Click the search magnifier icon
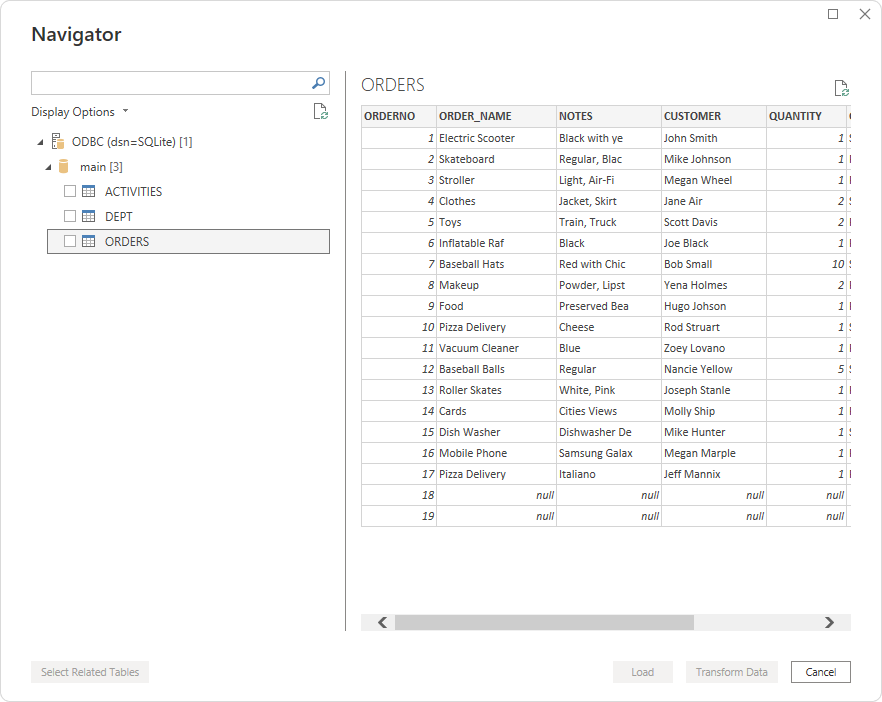882x702 pixels. click(x=318, y=83)
